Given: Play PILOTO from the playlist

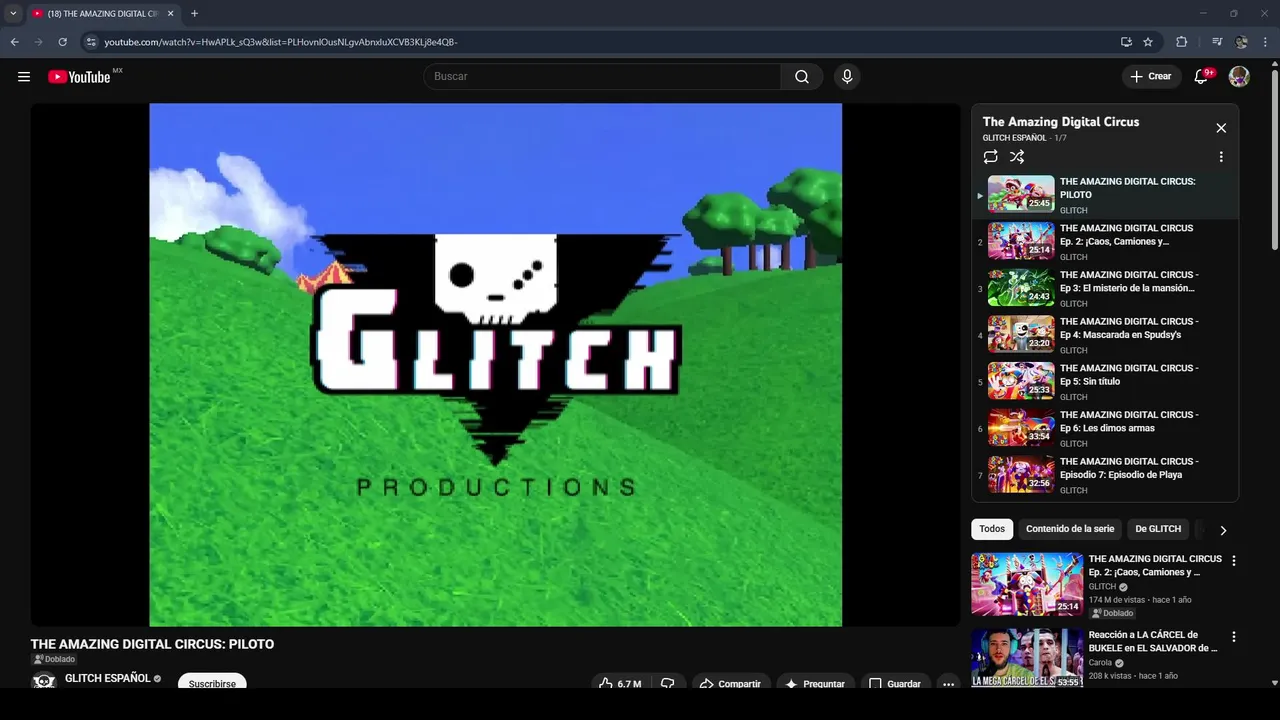Looking at the screenshot, I should (x=1105, y=195).
